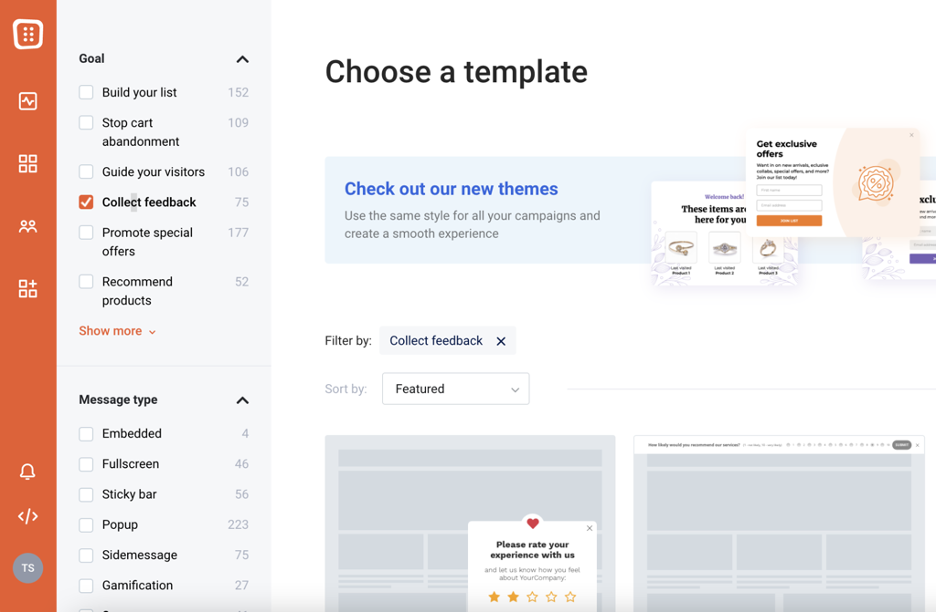Expand Show more goals
Image resolution: width=936 pixels, height=612 pixels.
click(117, 331)
